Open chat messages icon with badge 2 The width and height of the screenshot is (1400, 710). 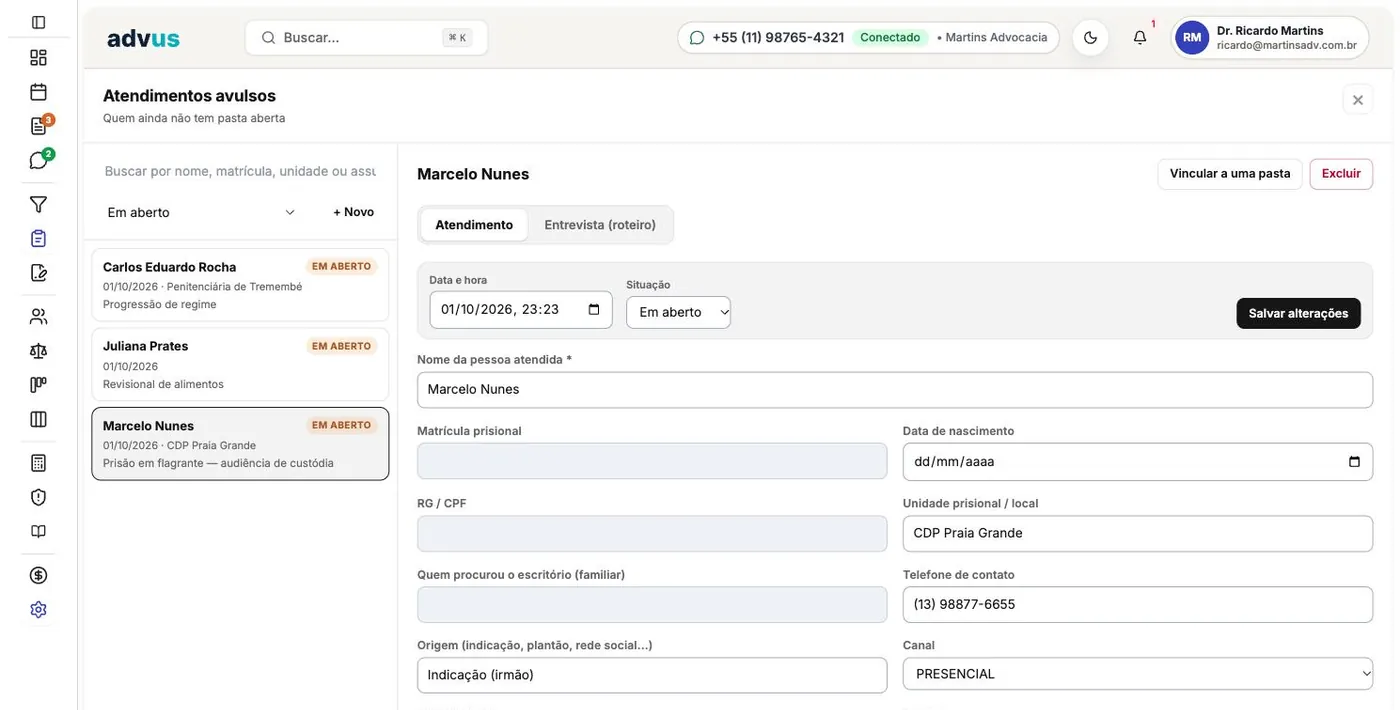coord(38,160)
